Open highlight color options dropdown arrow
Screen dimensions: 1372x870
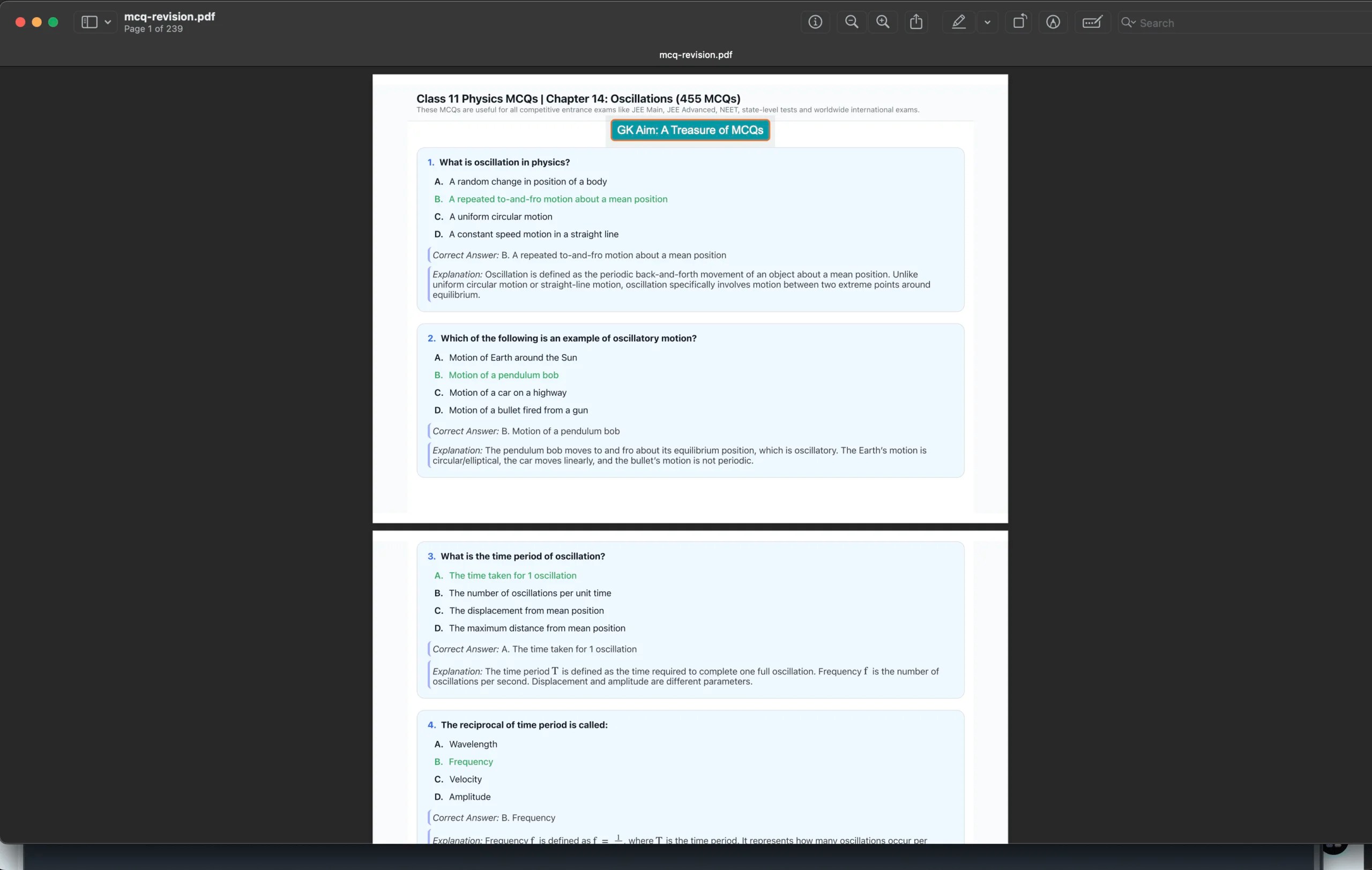pyautogui.click(x=987, y=22)
